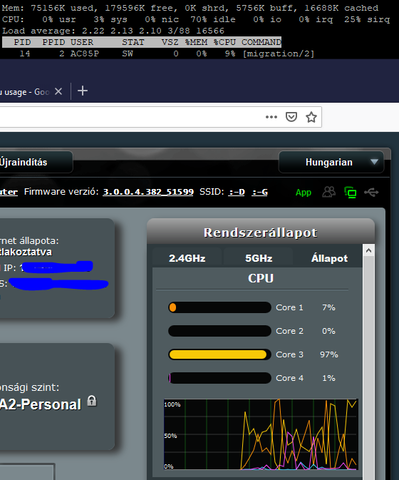Click the '0%' Core 2 value
The image size is (399, 480).
329,331
